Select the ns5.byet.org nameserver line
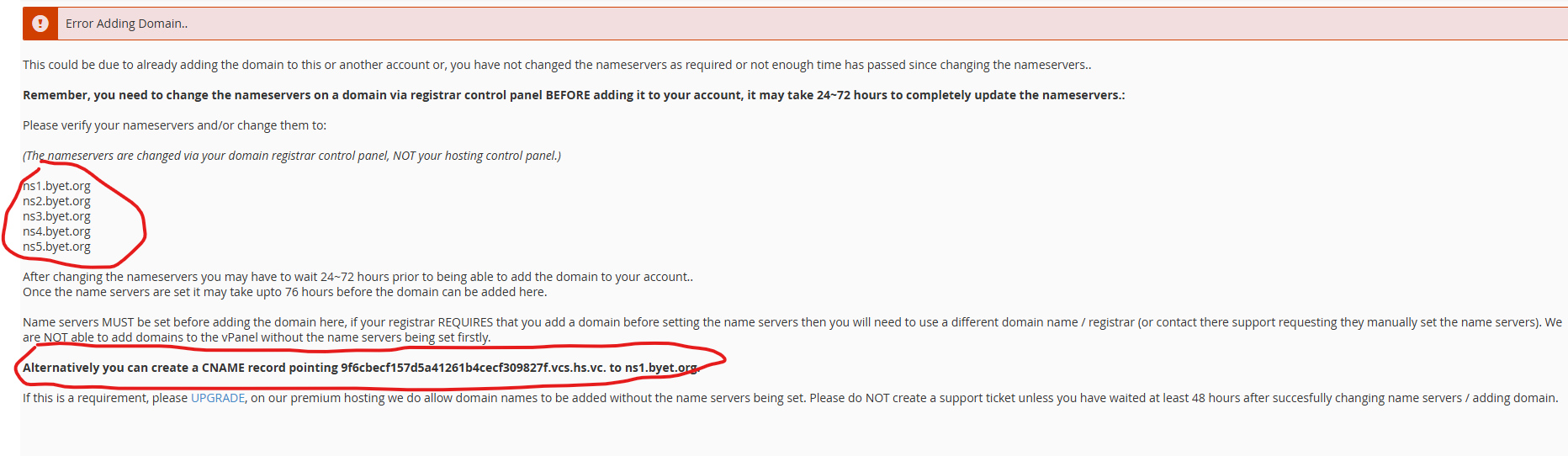This screenshot has width=1568, height=456. click(x=56, y=247)
